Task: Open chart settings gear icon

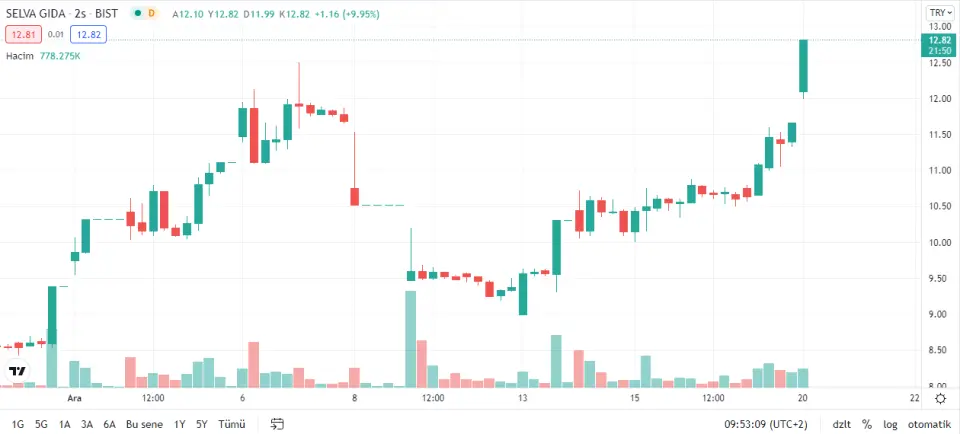Action: coord(940,398)
